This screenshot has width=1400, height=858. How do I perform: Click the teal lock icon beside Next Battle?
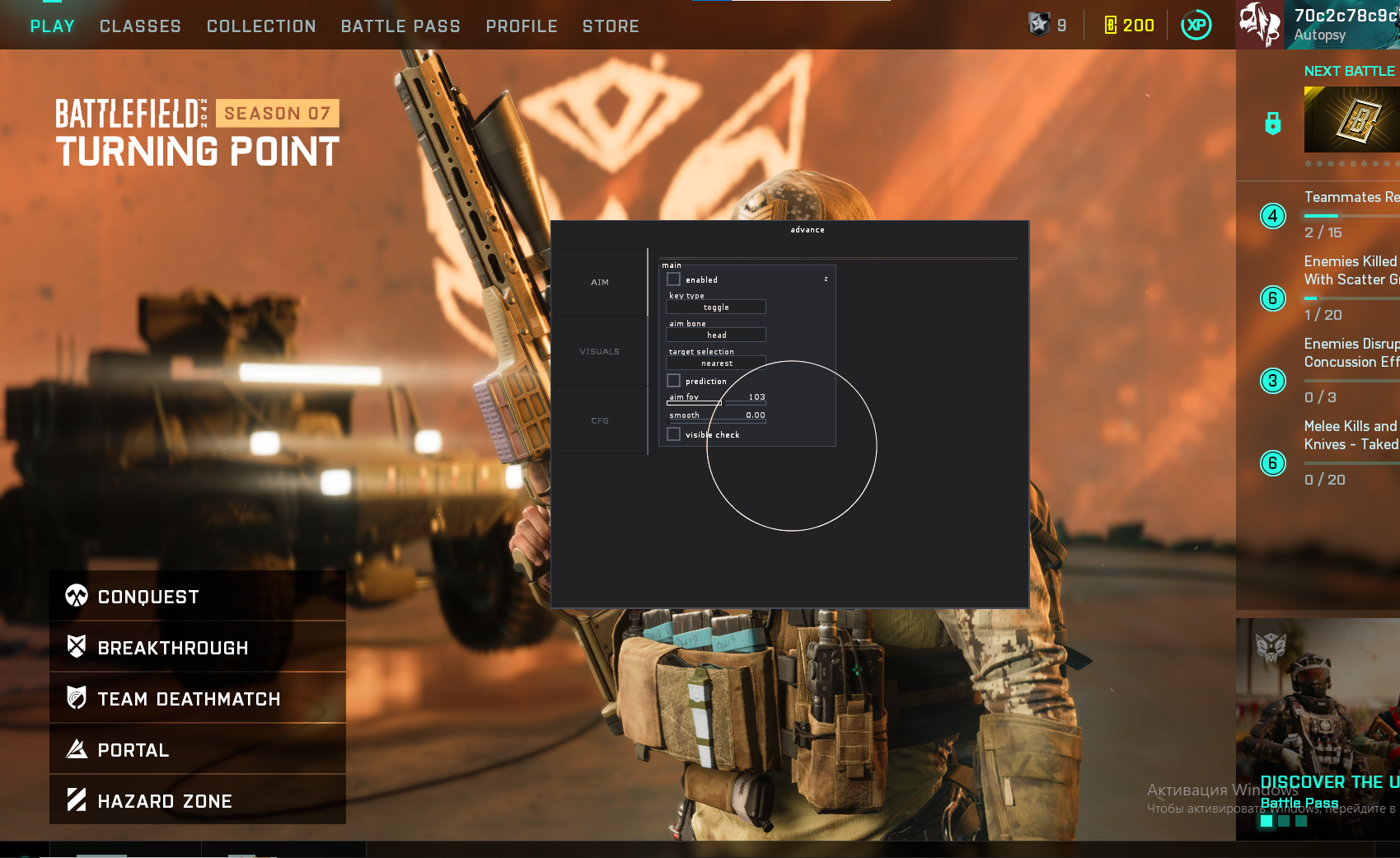click(x=1273, y=124)
